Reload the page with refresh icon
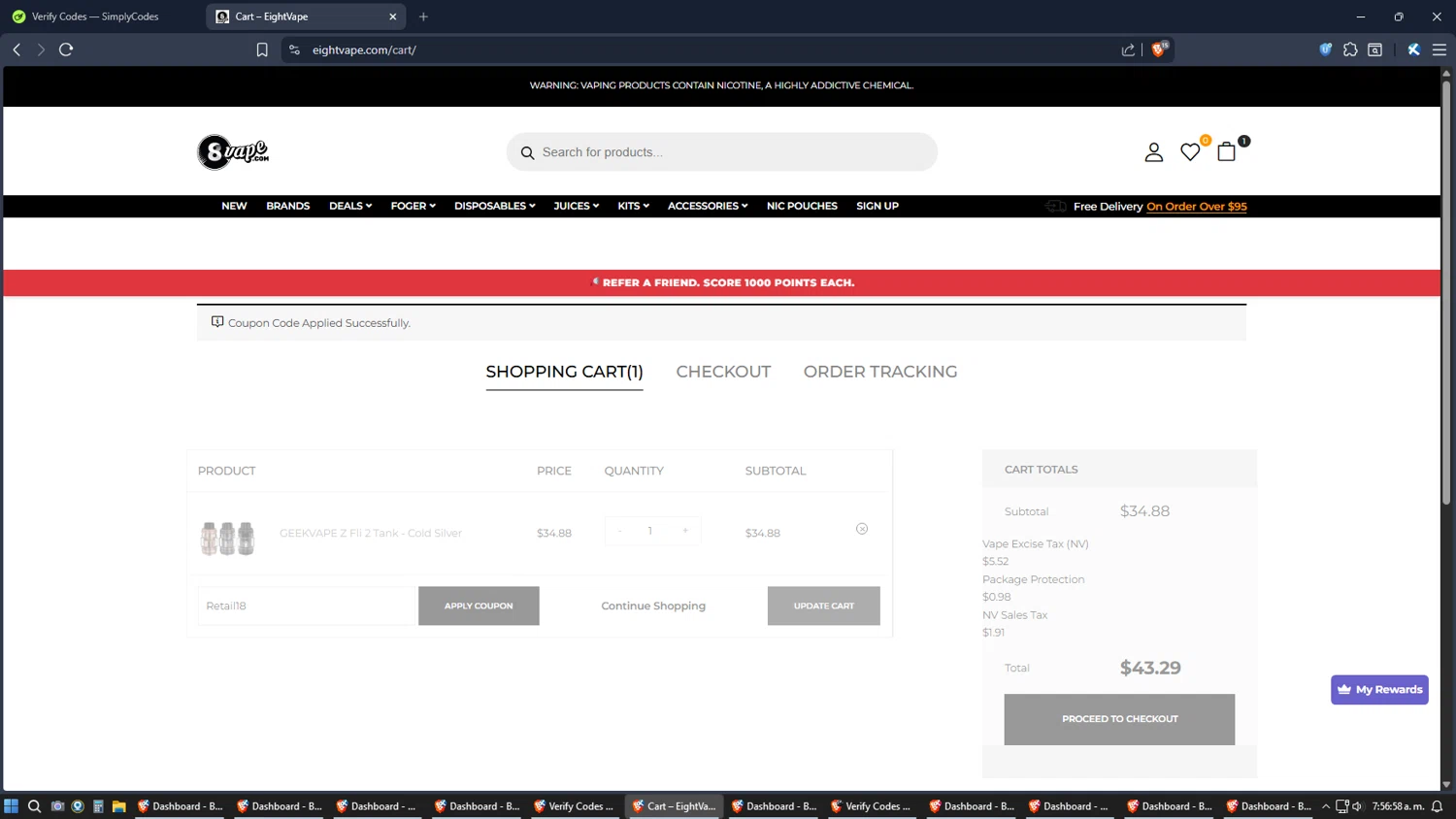 pos(66,49)
